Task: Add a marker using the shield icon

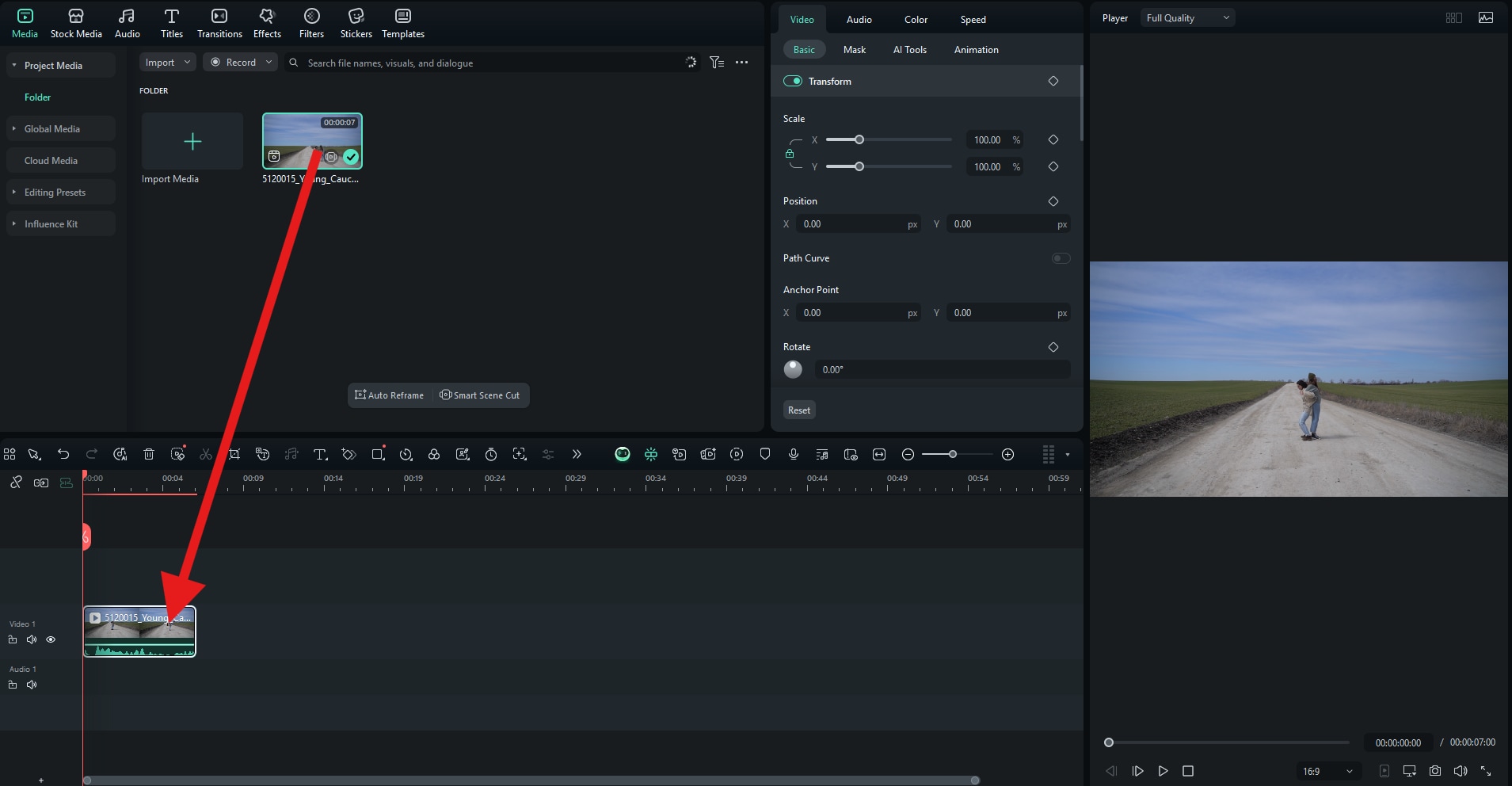Action: [765, 454]
